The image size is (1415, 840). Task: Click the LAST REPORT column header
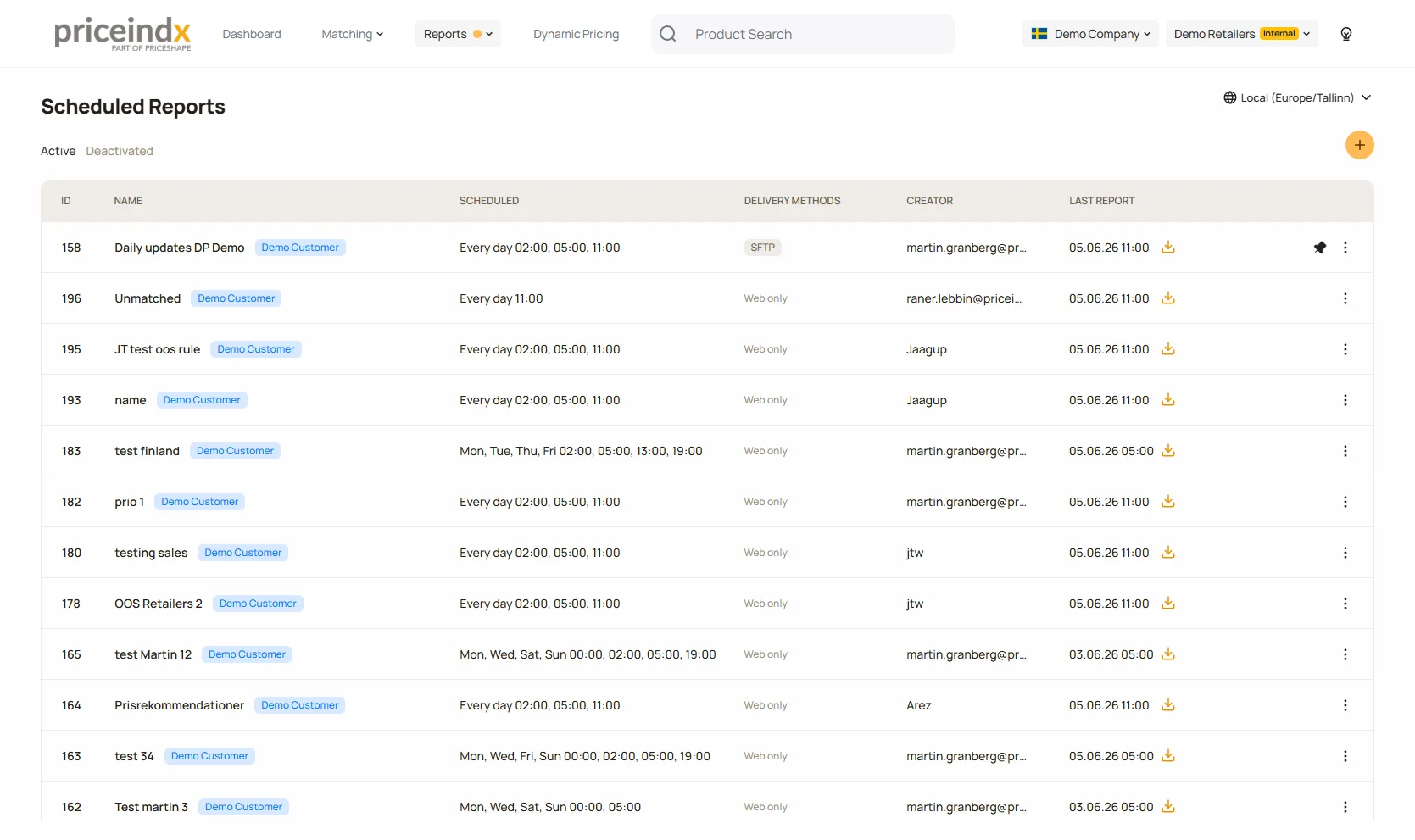click(x=1101, y=201)
